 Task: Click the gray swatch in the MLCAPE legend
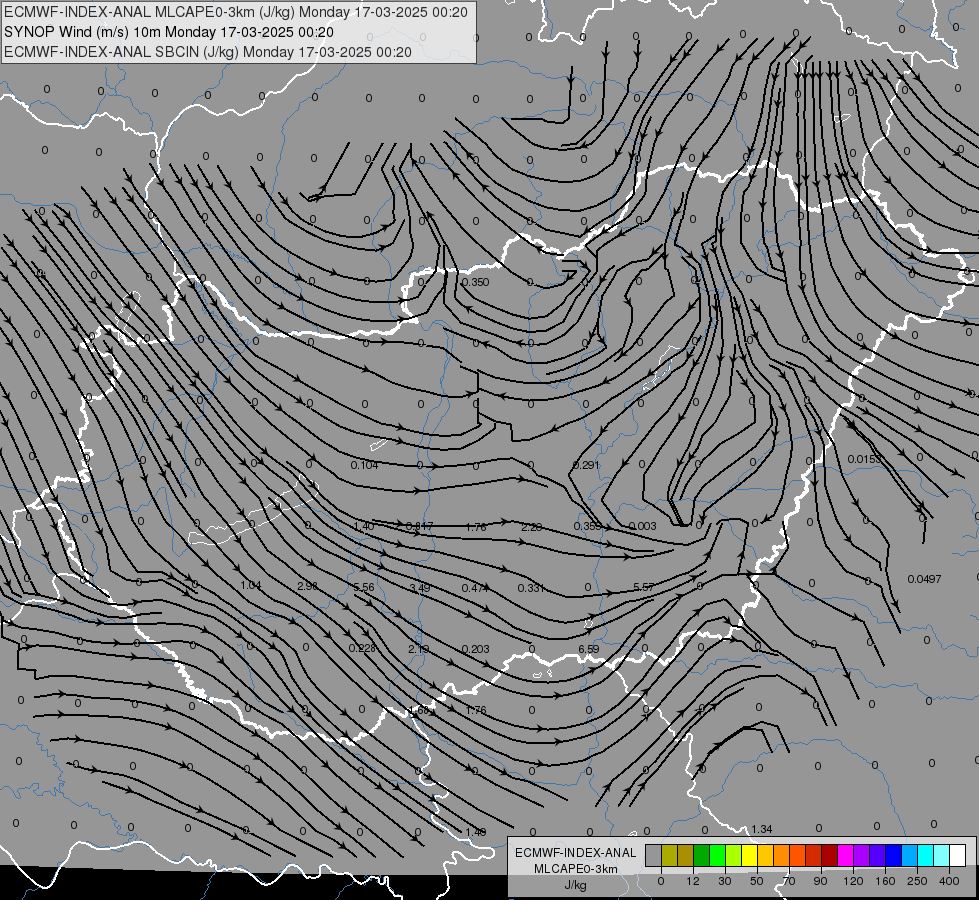[653, 855]
